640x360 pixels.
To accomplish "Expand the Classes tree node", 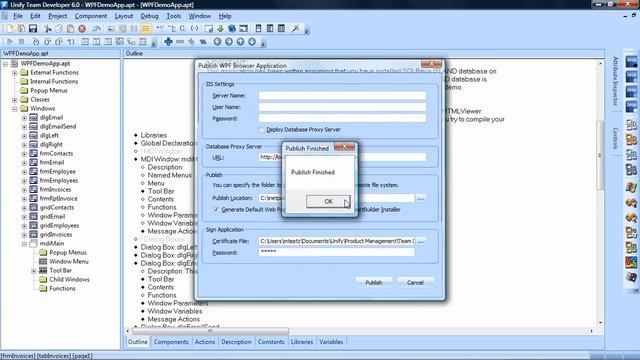I will click(x=15, y=100).
